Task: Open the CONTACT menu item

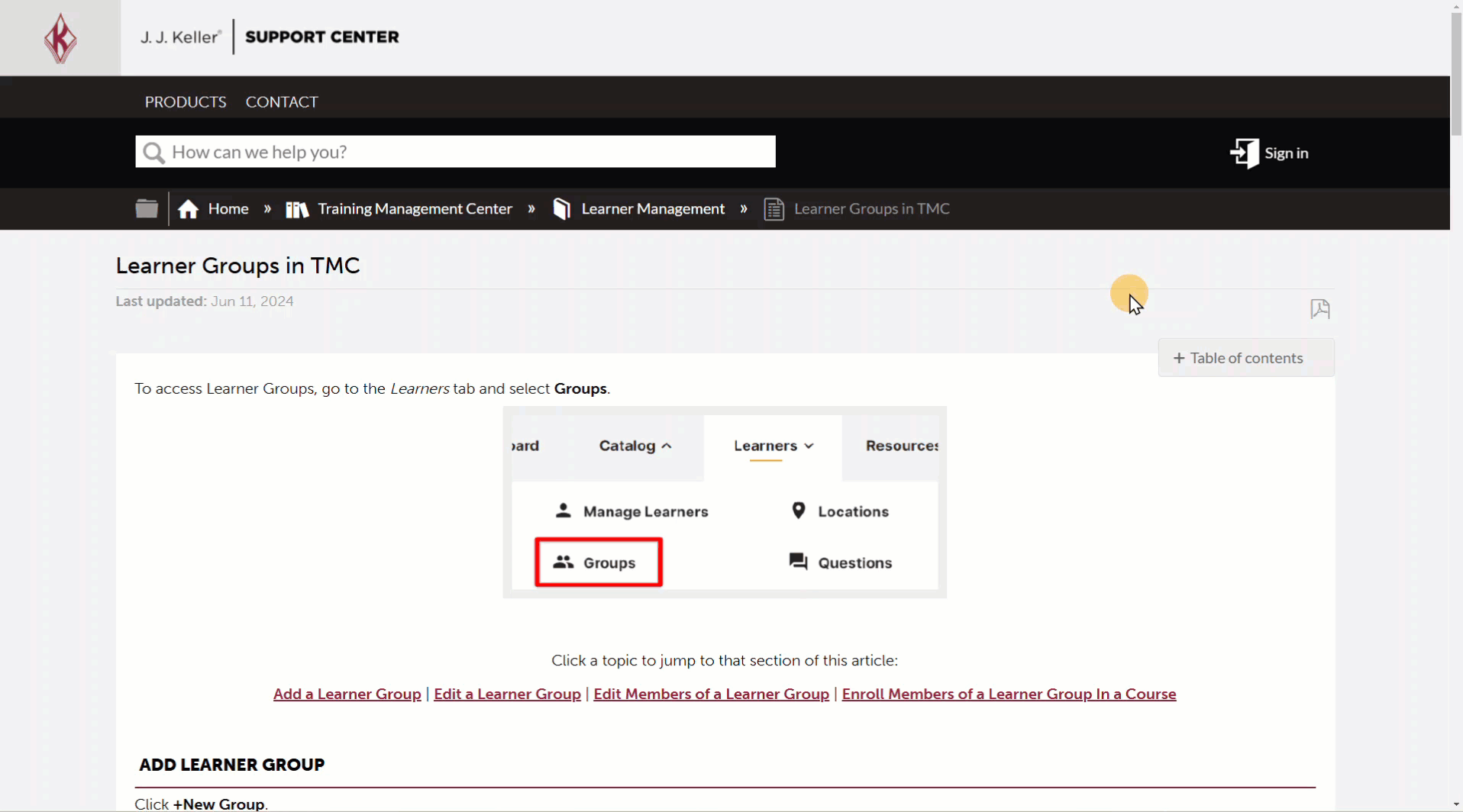Action: (x=282, y=102)
